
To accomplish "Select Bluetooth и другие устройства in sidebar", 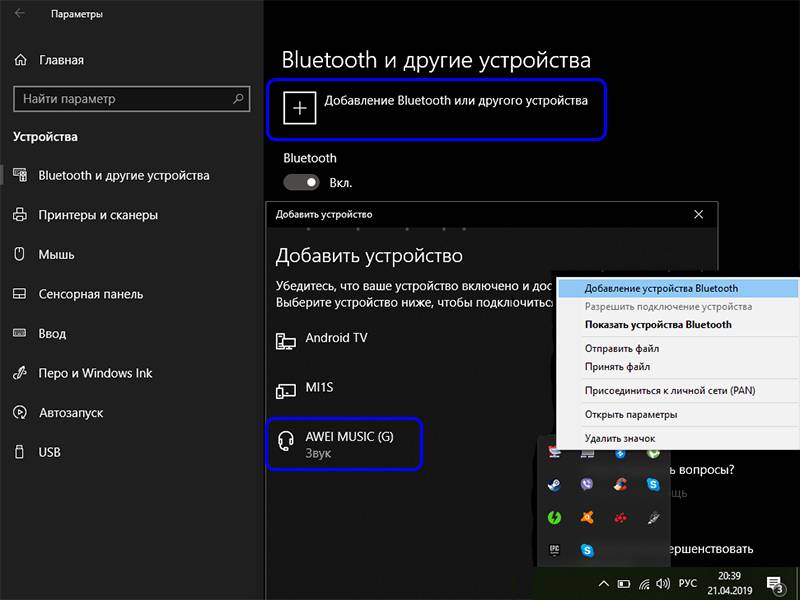I will click(x=123, y=175).
